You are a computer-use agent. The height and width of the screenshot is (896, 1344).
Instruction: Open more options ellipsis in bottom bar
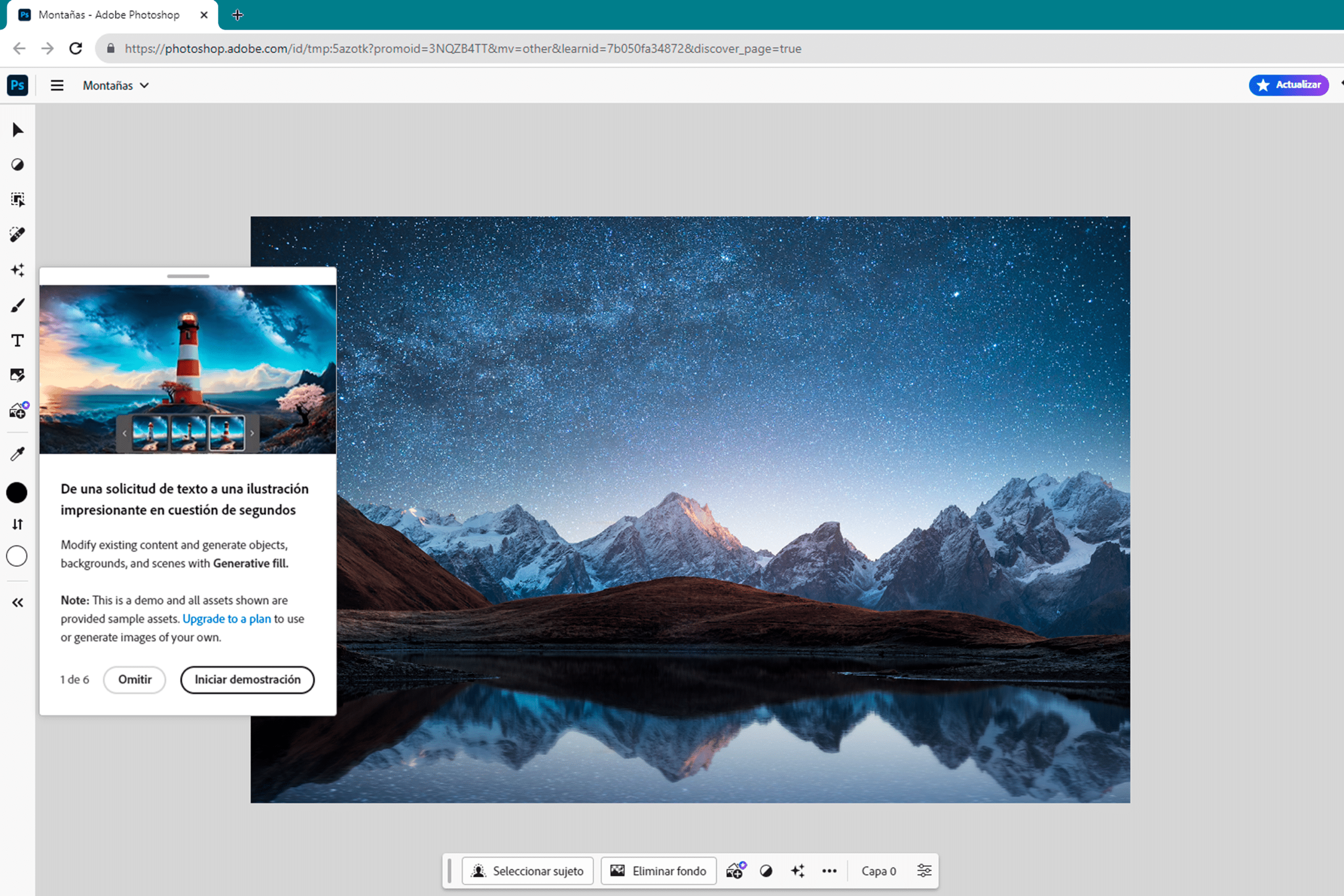829,871
